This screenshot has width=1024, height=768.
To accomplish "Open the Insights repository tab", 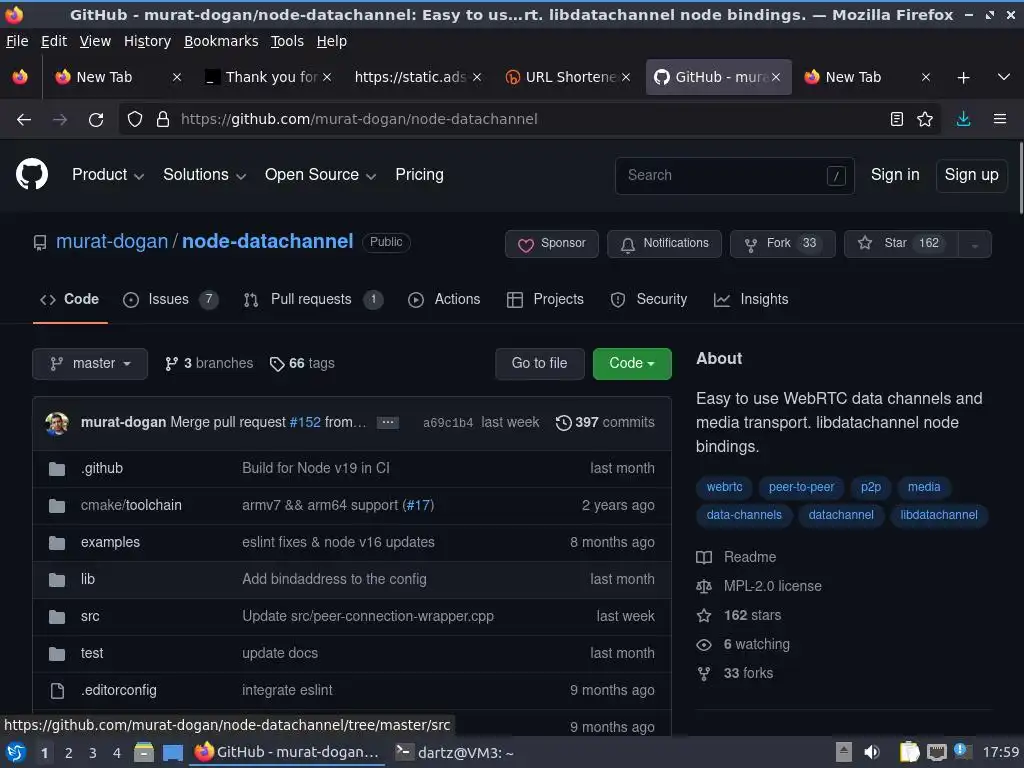I will pos(751,300).
